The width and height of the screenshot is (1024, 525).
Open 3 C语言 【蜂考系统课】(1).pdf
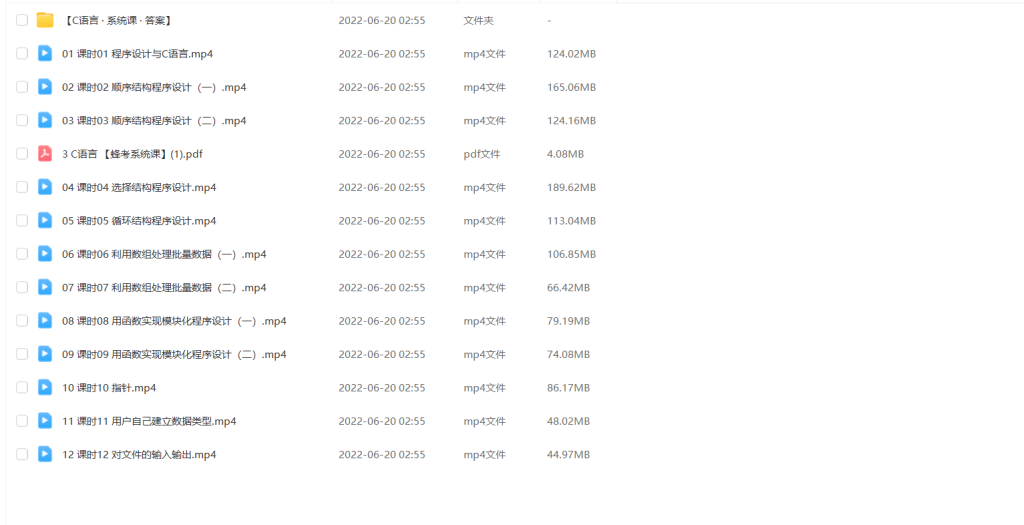132,154
